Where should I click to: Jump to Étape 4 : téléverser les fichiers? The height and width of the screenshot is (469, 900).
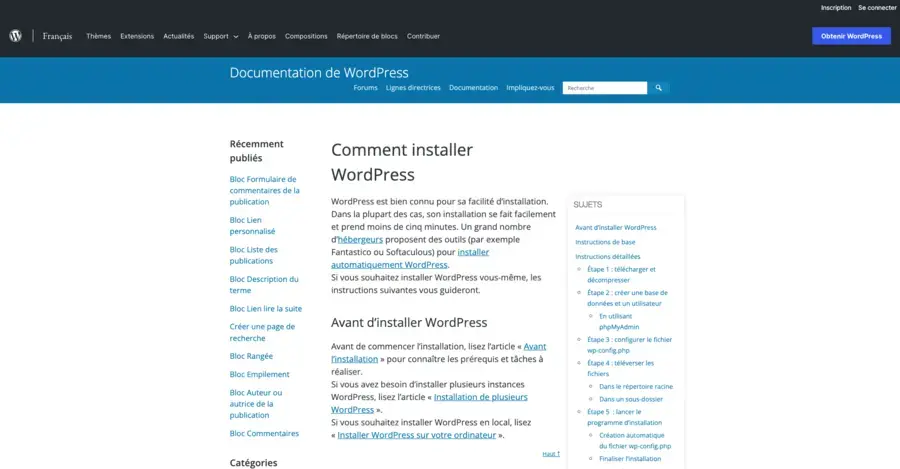point(620,368)
